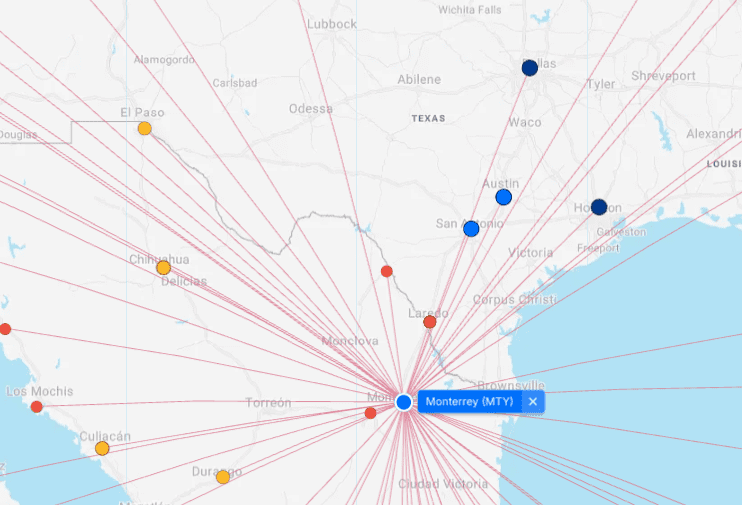Click the Culiacán orange airport marker
Image resolution: width=742 pixels, height=505 pixels.
(x=102, y=448)
